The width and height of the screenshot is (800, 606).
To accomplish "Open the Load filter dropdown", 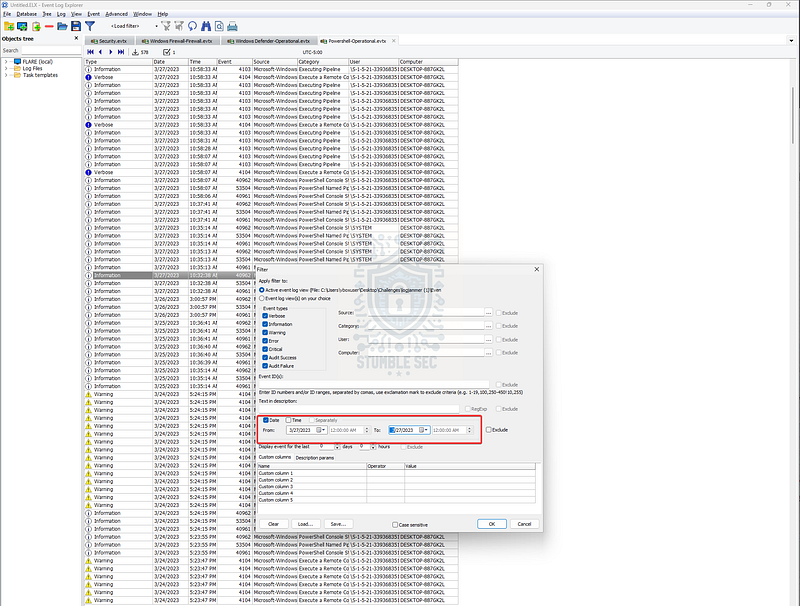I will (156, 26).
